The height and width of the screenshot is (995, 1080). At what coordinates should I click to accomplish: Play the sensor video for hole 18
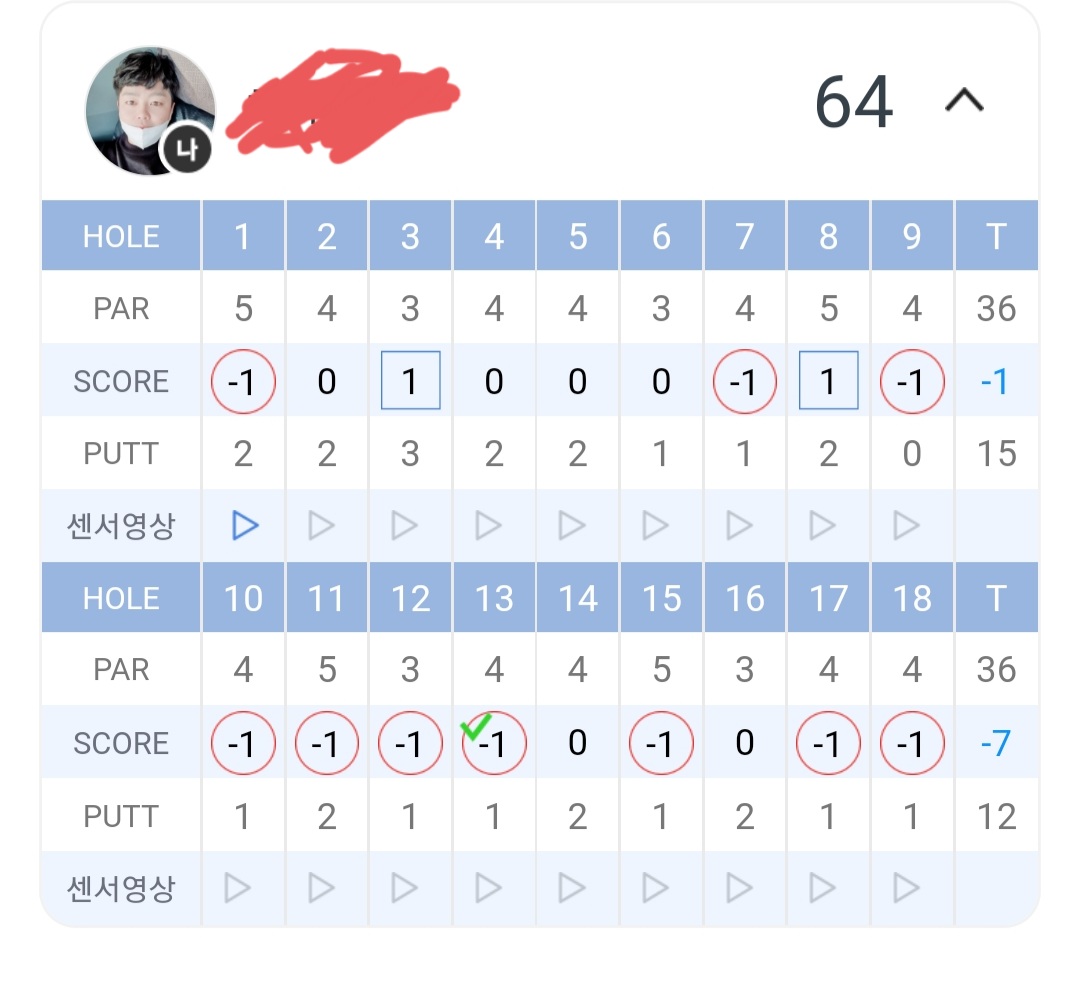point(906,887)
